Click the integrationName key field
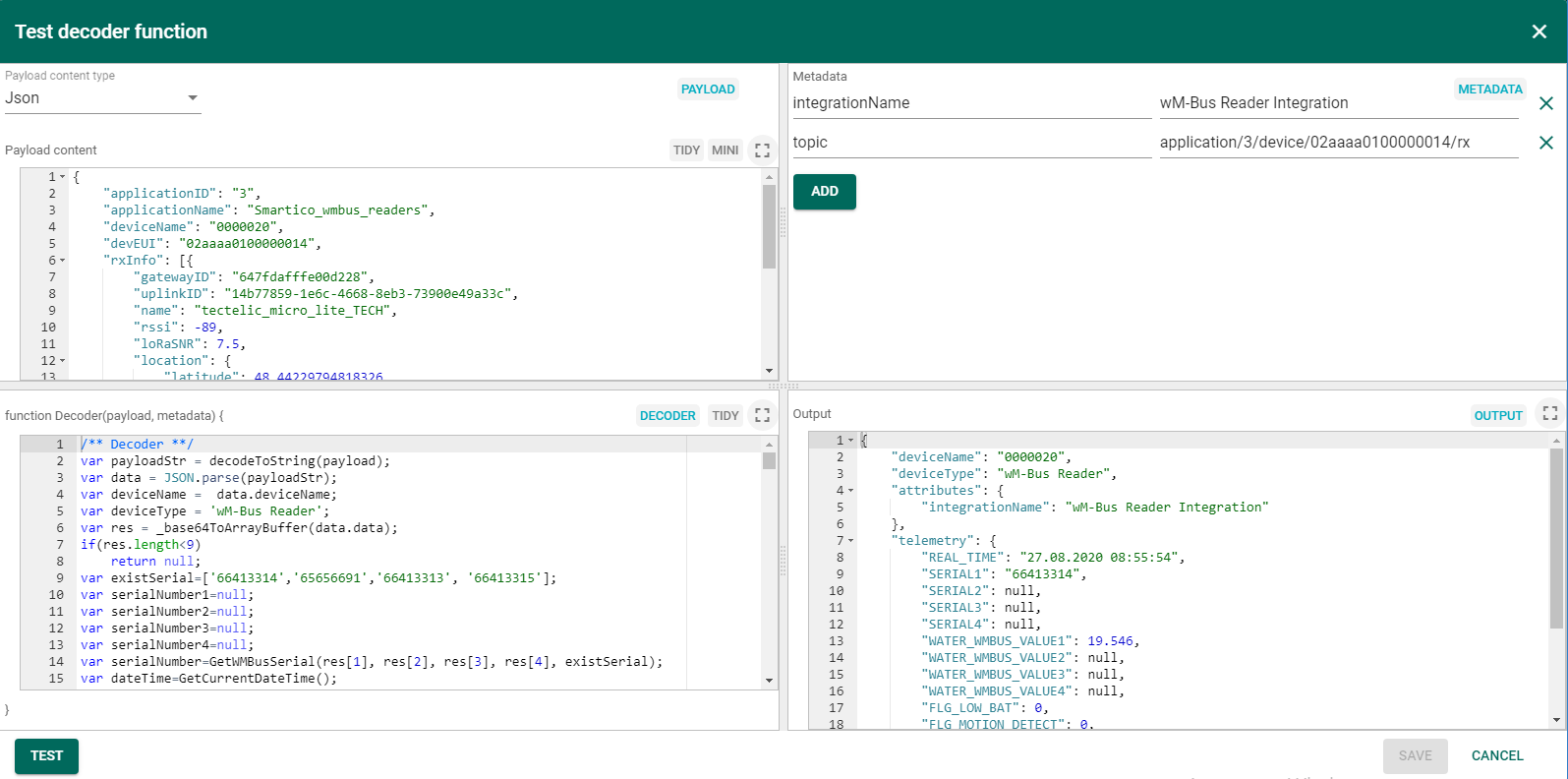Image resolution: width=1568 pixels, height=779 pixels. (970, 103)
